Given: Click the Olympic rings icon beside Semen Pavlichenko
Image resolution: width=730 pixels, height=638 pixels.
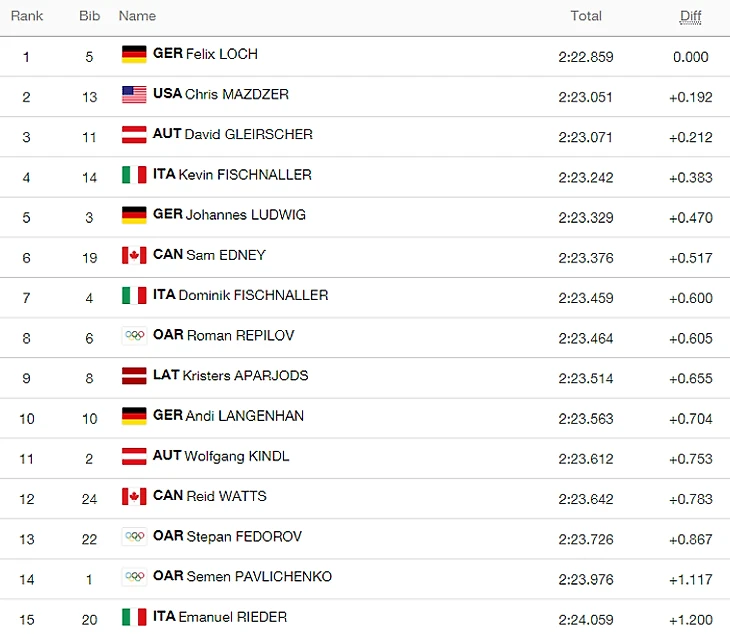Looking at the screenshot, I should pyautogui.click(x=134, y=577).
